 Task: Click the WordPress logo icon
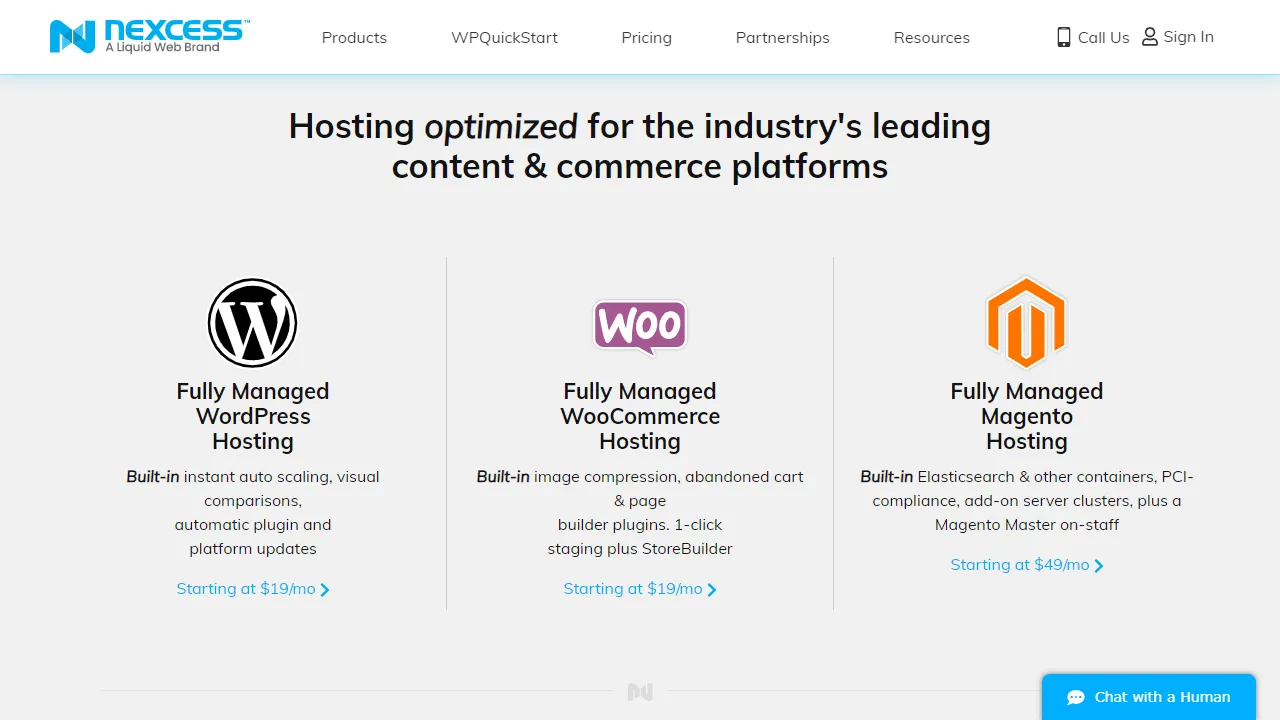(253, 323)
